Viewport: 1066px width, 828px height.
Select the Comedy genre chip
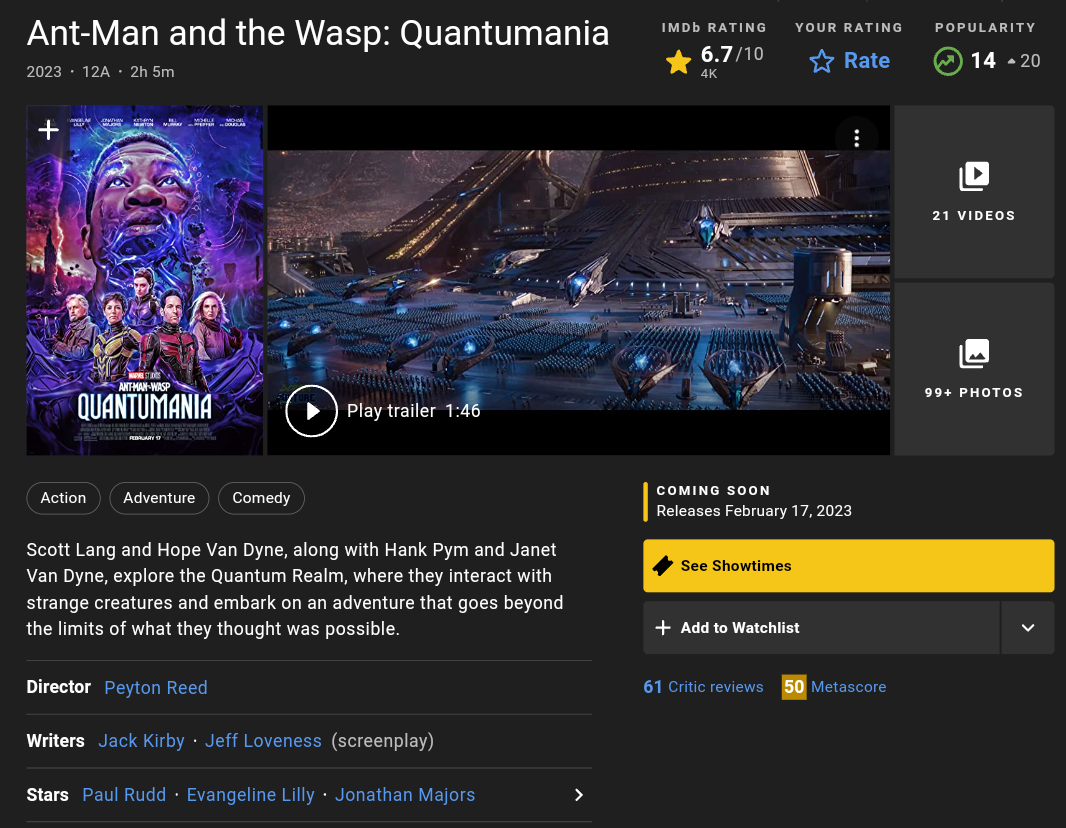(261, 498)
